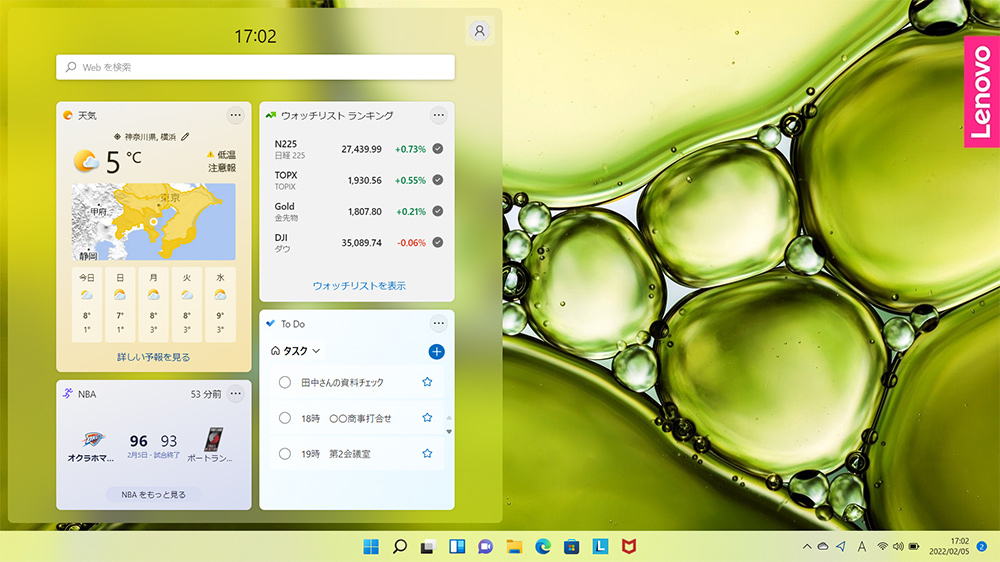Screen dimensions: 1000x562
Task: Star the 田中さんの資料チェック task
Action: pos(427,382)
